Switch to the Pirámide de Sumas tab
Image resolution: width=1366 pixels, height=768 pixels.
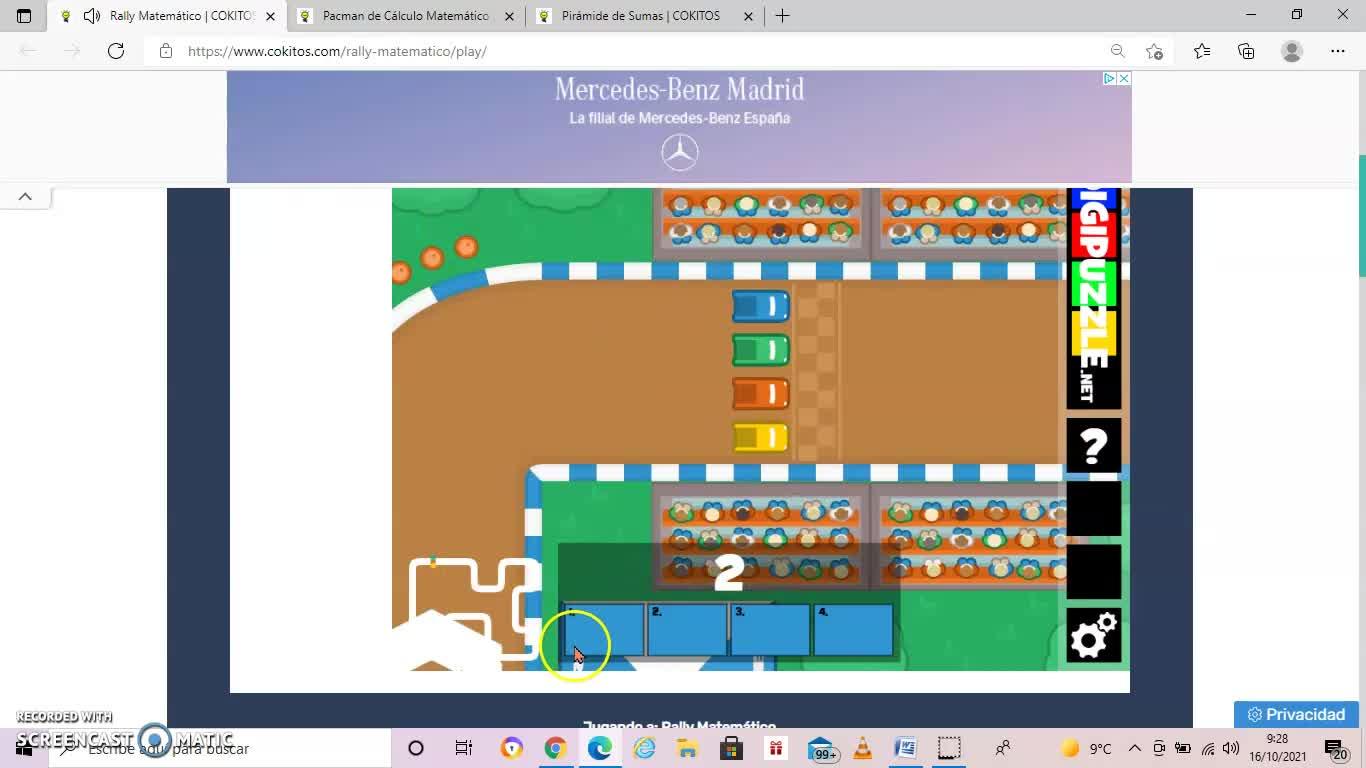tap(644, 16)
